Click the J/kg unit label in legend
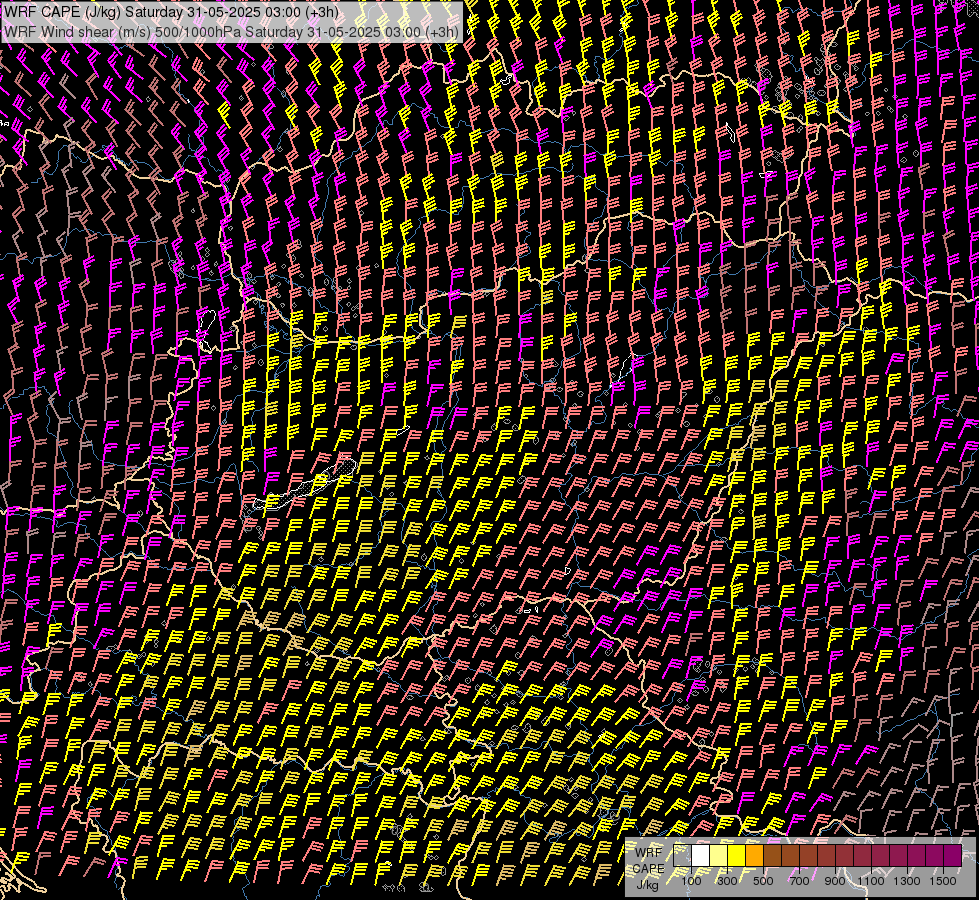The image size is (979, 900). click(647, 885)
